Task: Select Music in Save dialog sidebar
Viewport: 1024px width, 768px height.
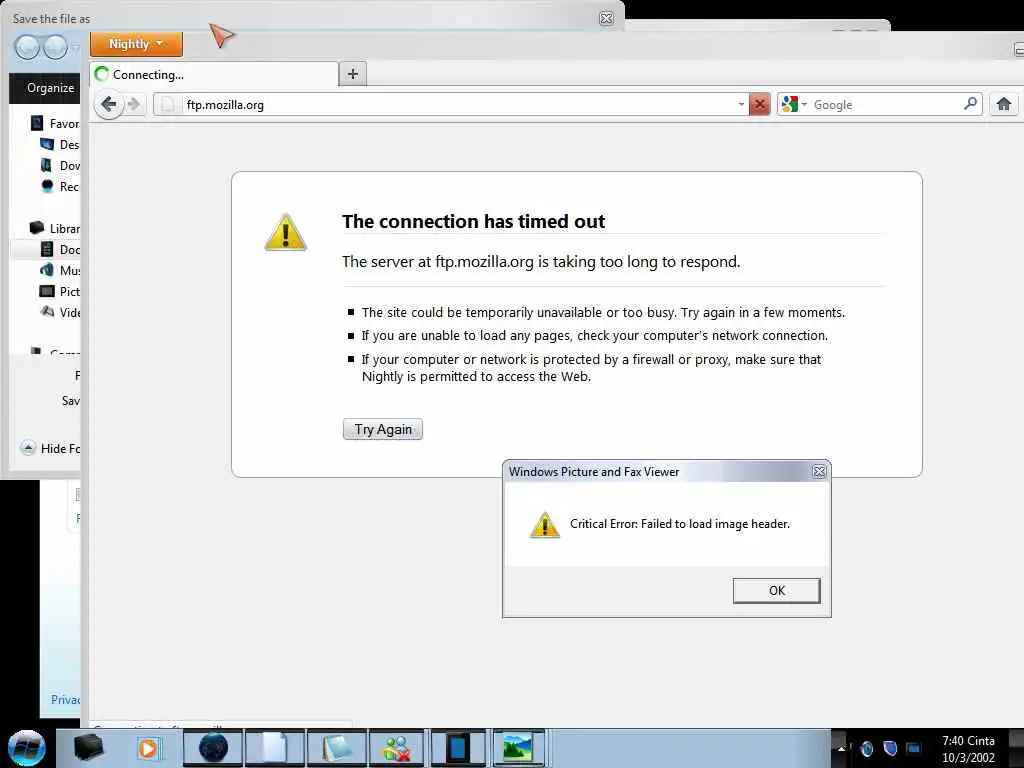Action: pos(60,270)
